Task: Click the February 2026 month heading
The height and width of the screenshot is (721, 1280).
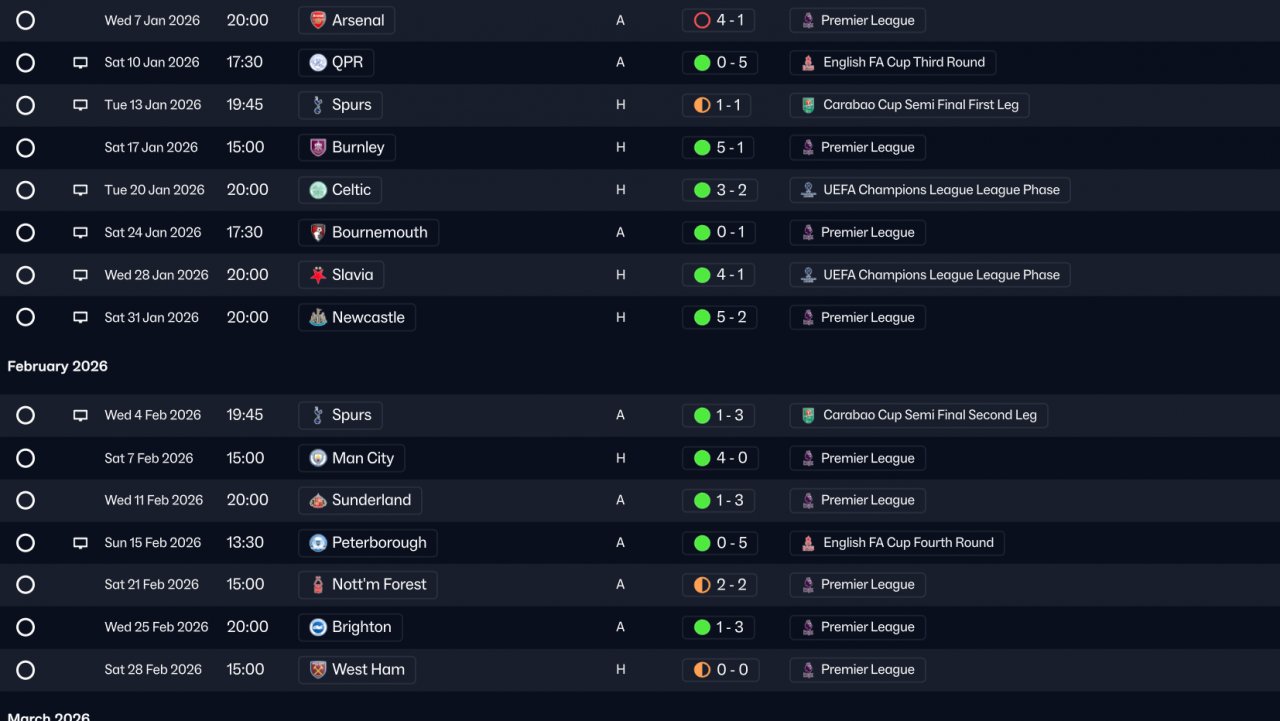Action: tap(58, 367)
